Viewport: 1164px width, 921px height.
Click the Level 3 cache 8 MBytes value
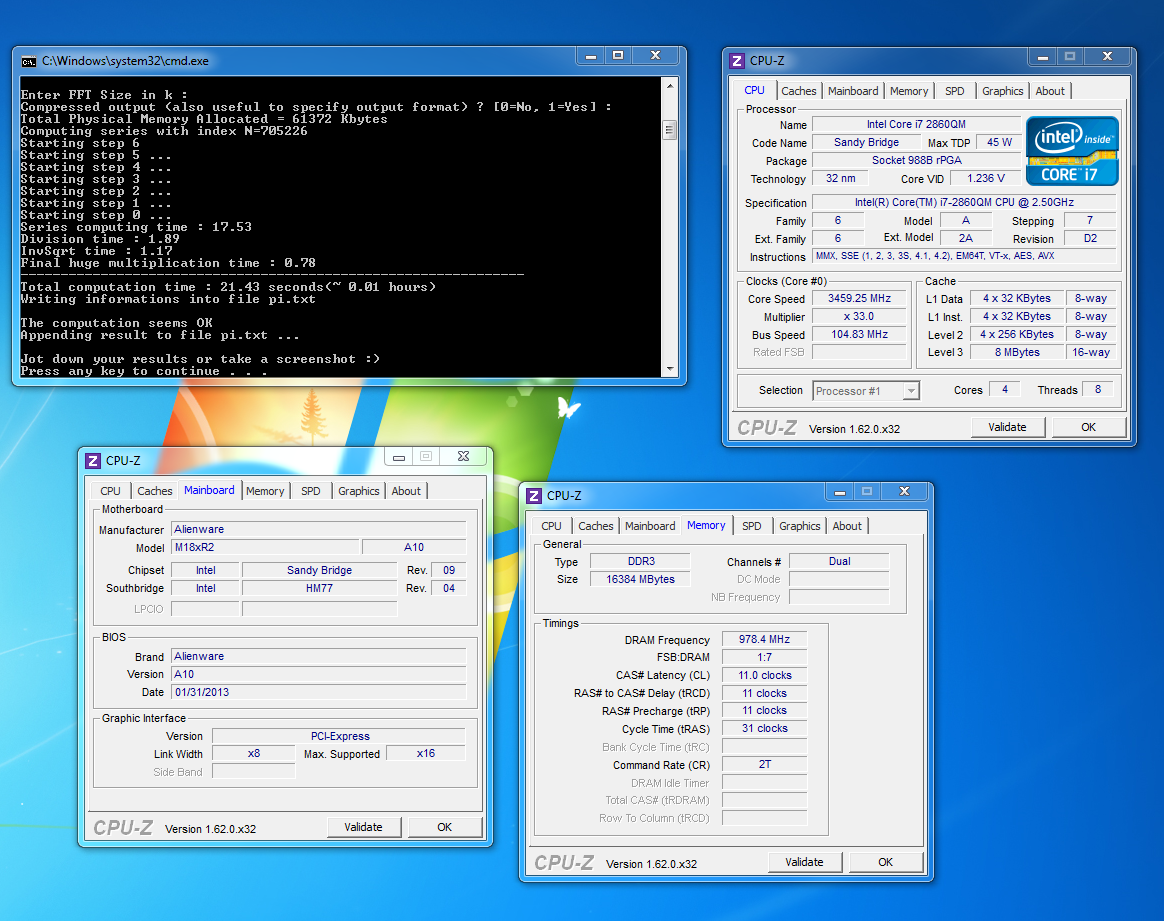click(1017, 353)
